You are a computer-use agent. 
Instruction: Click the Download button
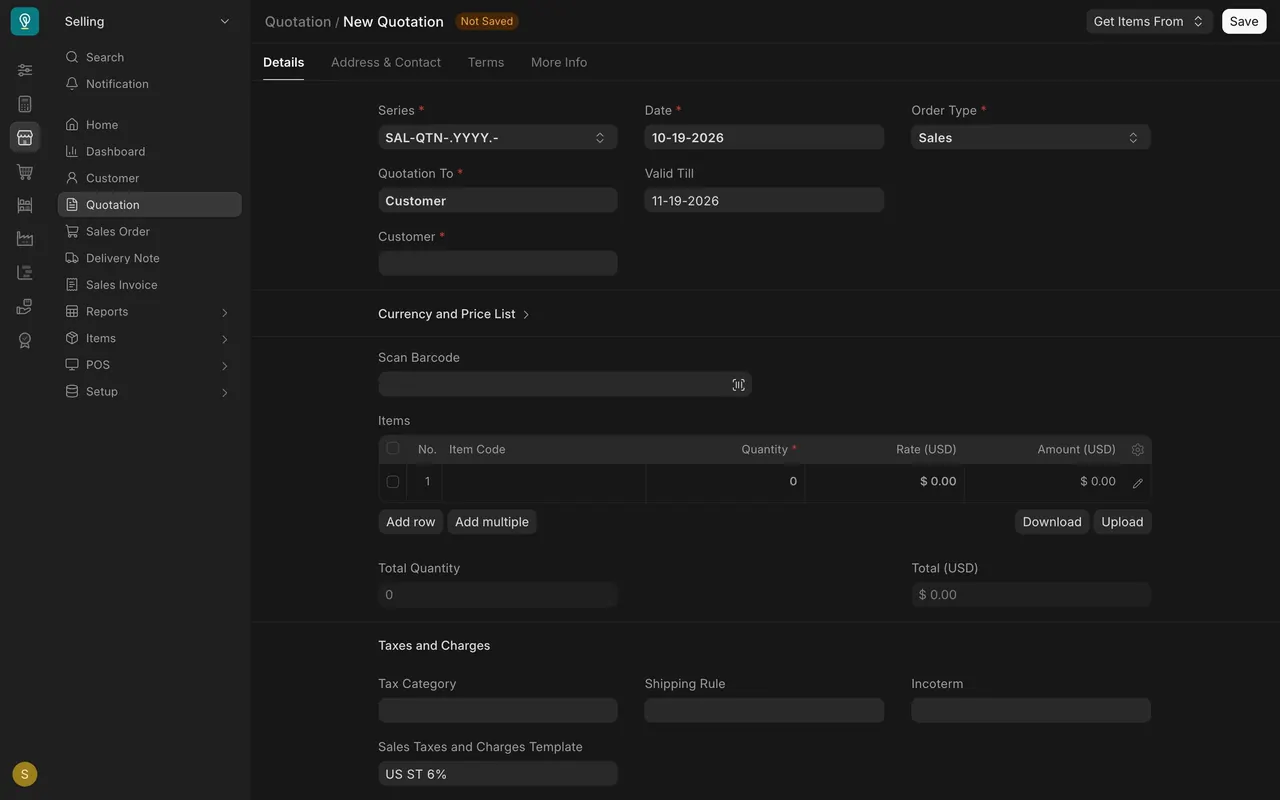pos(1052,522)
